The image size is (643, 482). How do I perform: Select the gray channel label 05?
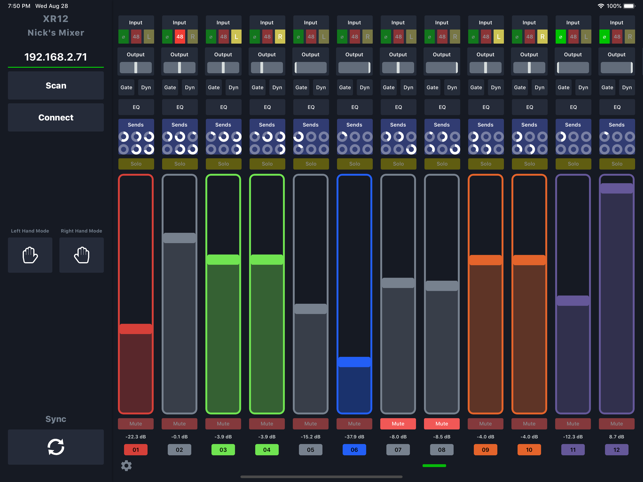point(311,450)
